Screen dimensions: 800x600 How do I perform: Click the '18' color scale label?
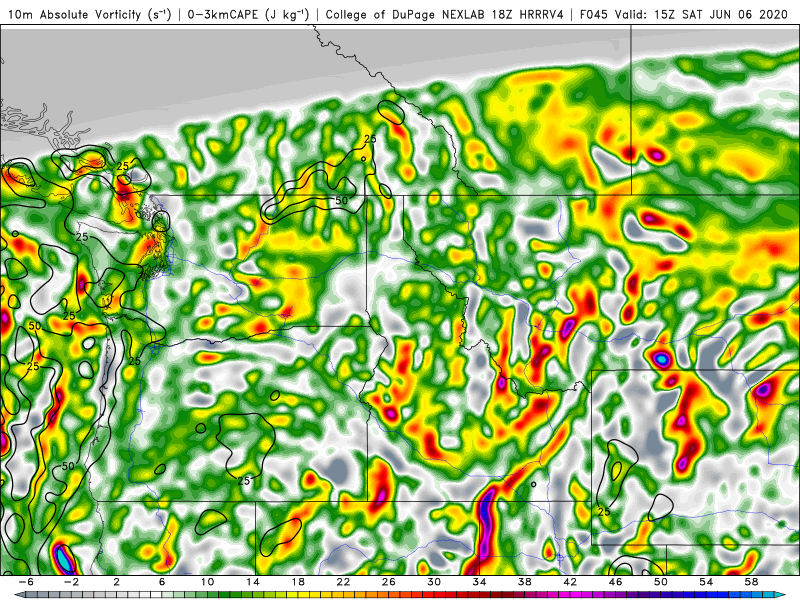298,582
